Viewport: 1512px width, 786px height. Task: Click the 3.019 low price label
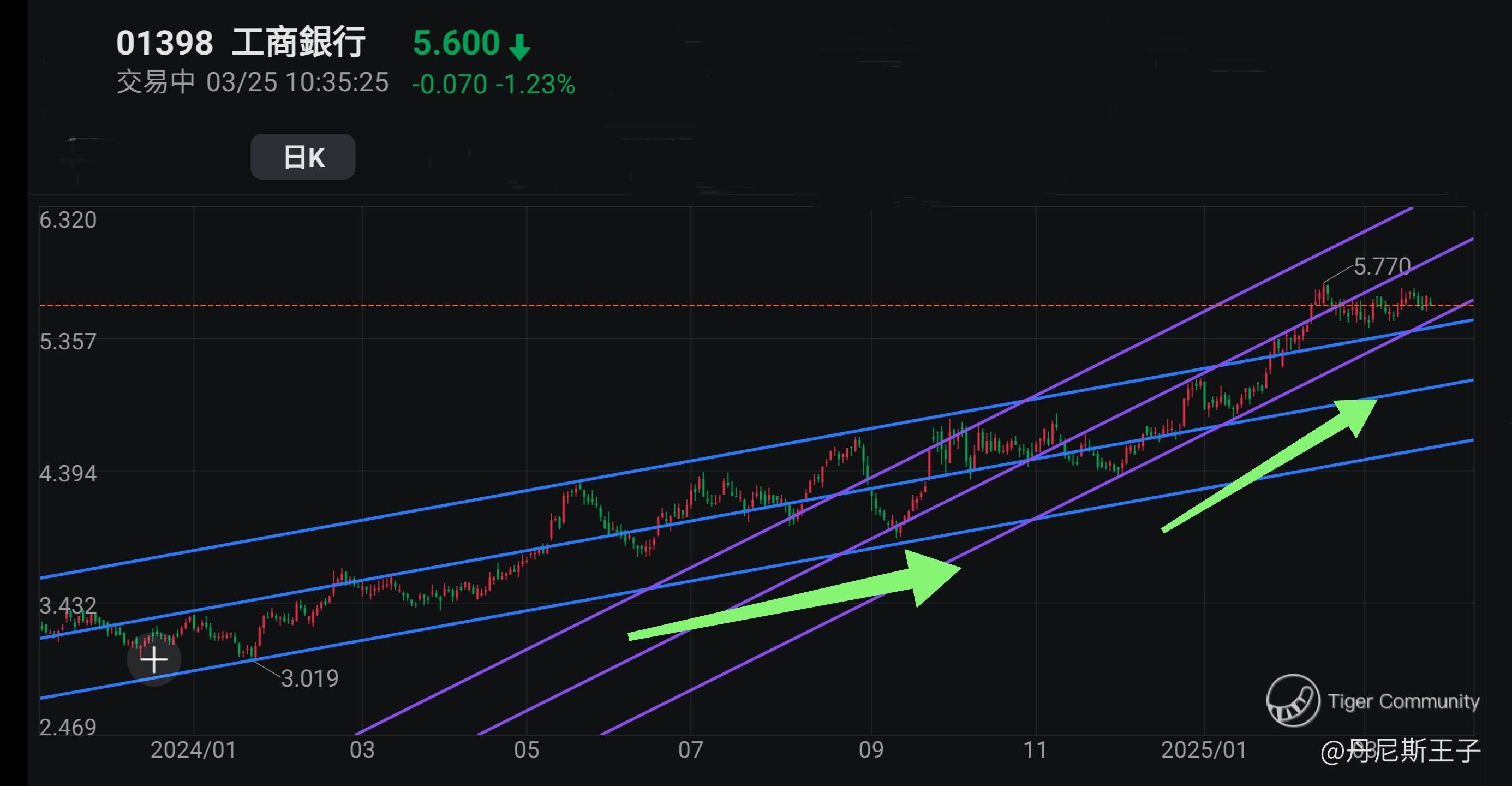pos(309,678)
